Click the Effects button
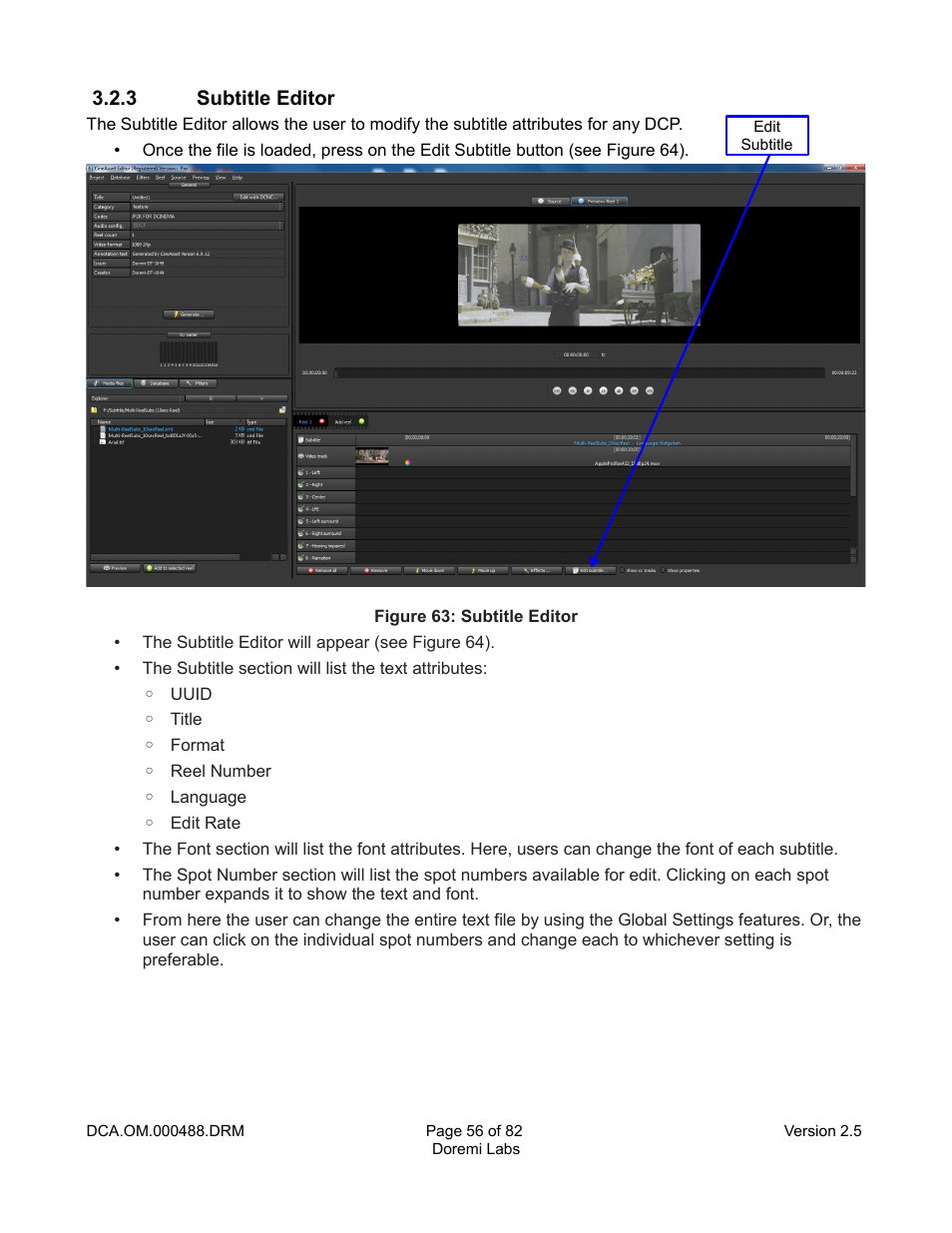Viewport: 952px width, 1233px height. 538,570
